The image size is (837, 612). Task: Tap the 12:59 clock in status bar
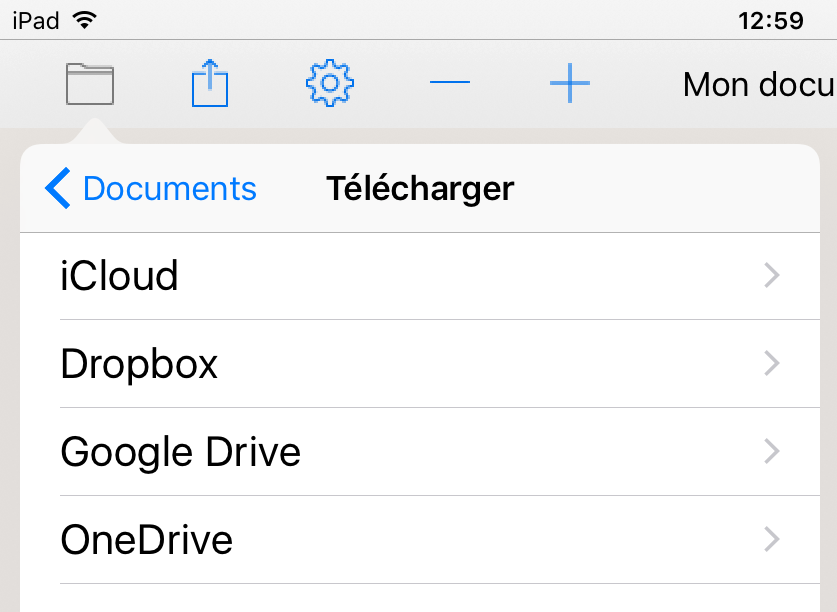[x=771, y=21]
